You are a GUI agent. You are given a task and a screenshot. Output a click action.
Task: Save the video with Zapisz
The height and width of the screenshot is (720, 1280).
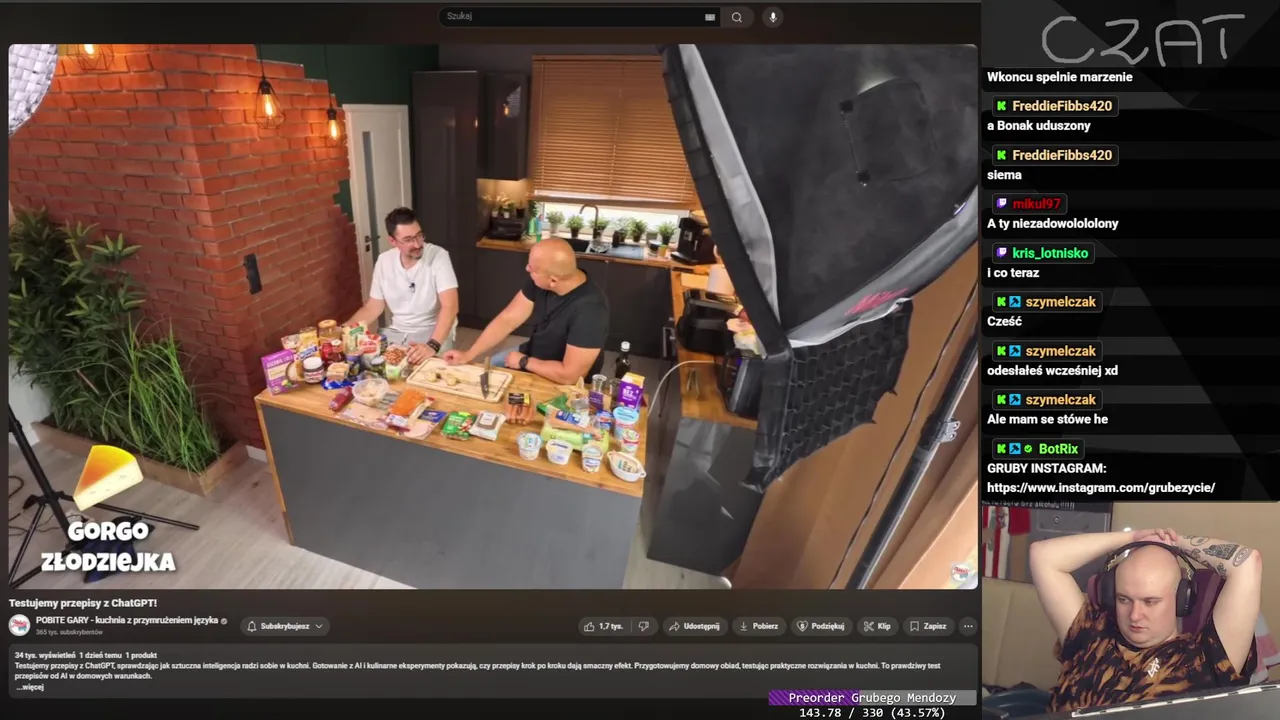(928, 626)
